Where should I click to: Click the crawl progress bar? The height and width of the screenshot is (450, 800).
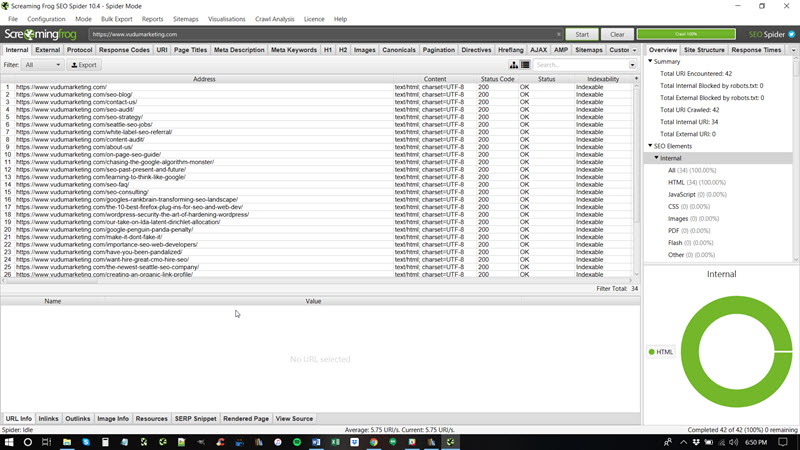tap(686, 34)
